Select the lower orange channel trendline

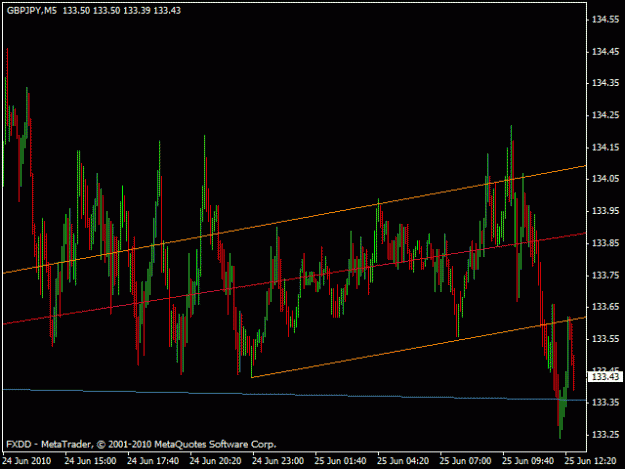(419, 346)
